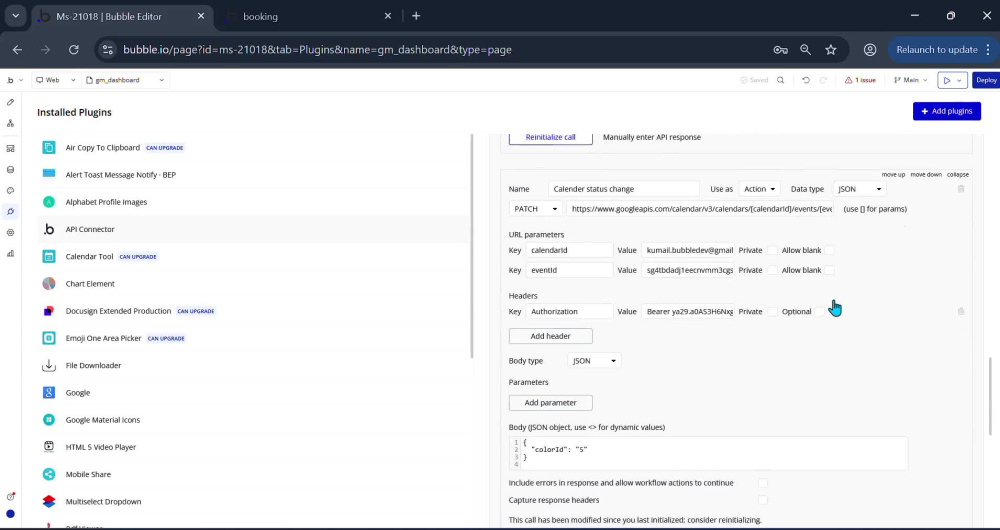Click the password key icon in address bar
The width and height of the screenshot is (1000, 530).
[781, 50]
